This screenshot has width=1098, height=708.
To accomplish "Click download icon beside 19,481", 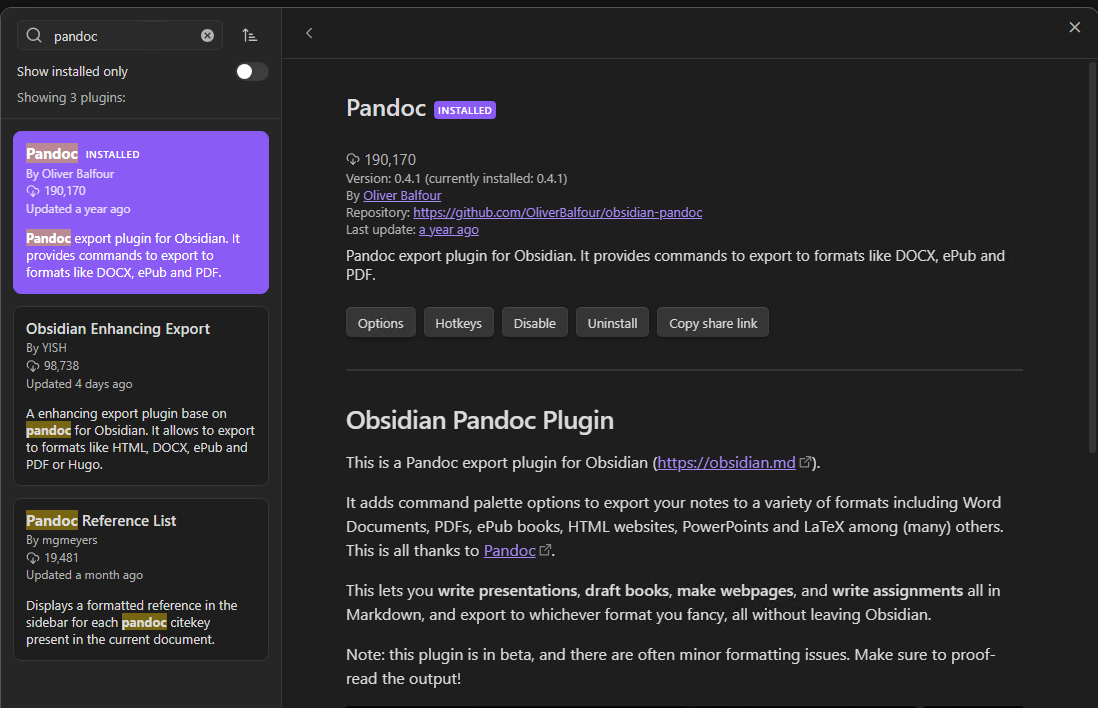I will coord(33,557).
